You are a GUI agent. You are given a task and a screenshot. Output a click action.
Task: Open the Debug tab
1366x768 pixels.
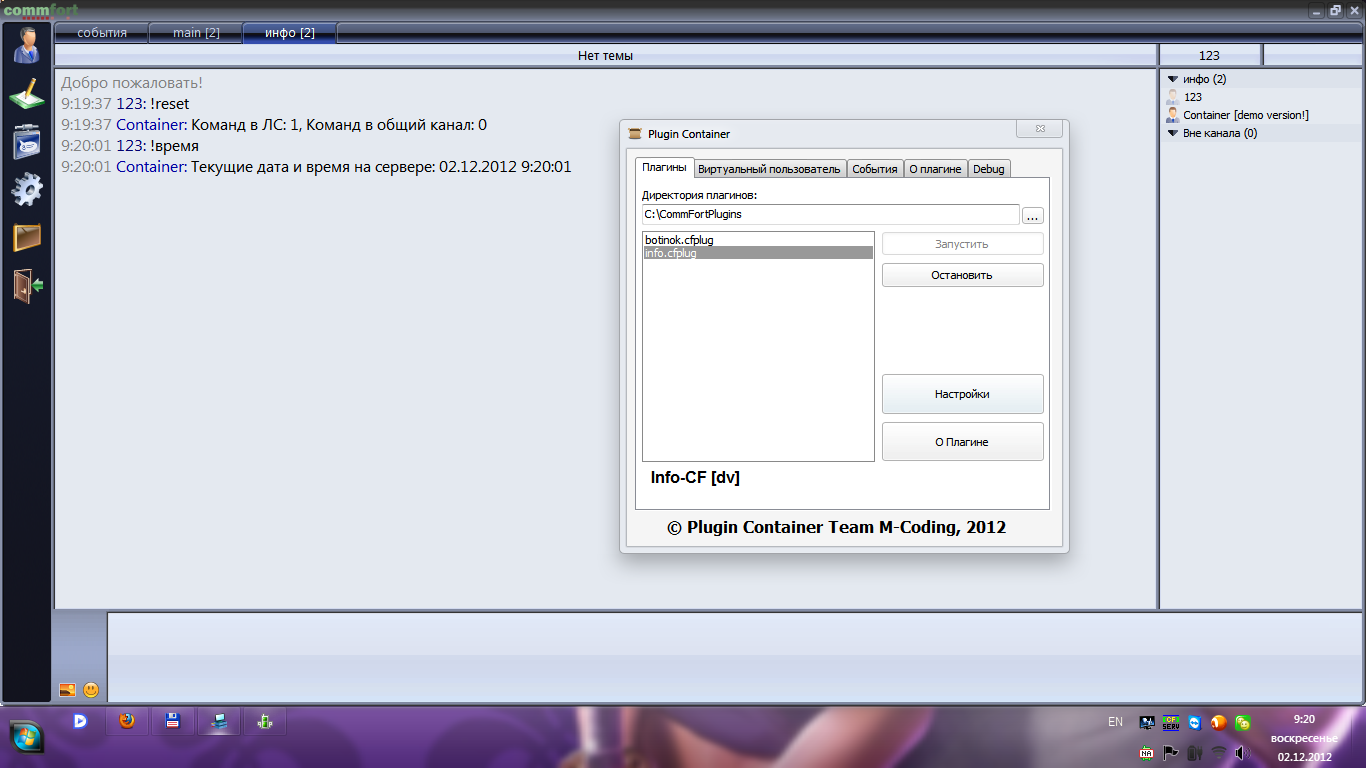click(x=988, y=169)
